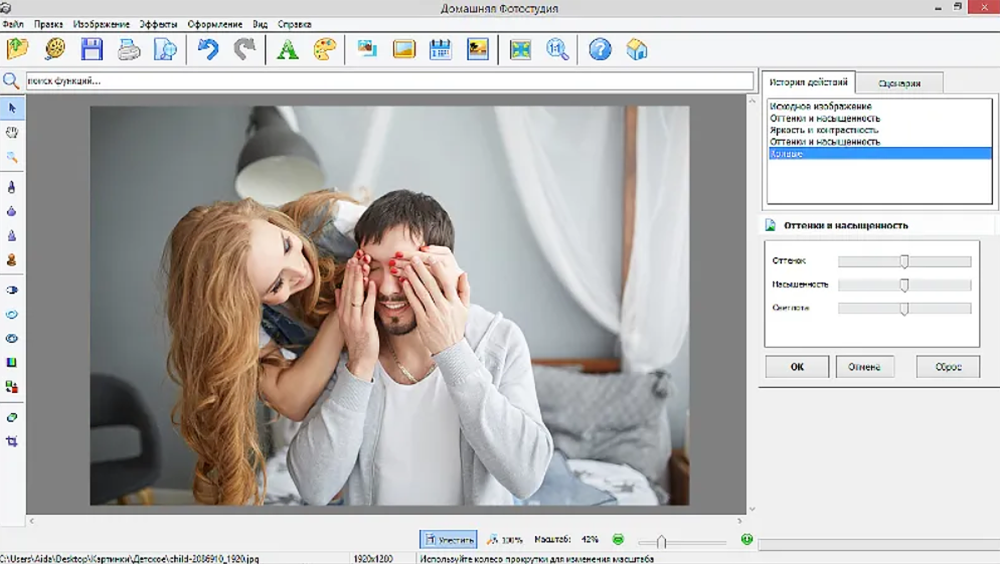Click the Save floppy disk icon
Image resolution: width=1000 pixels, height=564 pixels.
(92, 49)
